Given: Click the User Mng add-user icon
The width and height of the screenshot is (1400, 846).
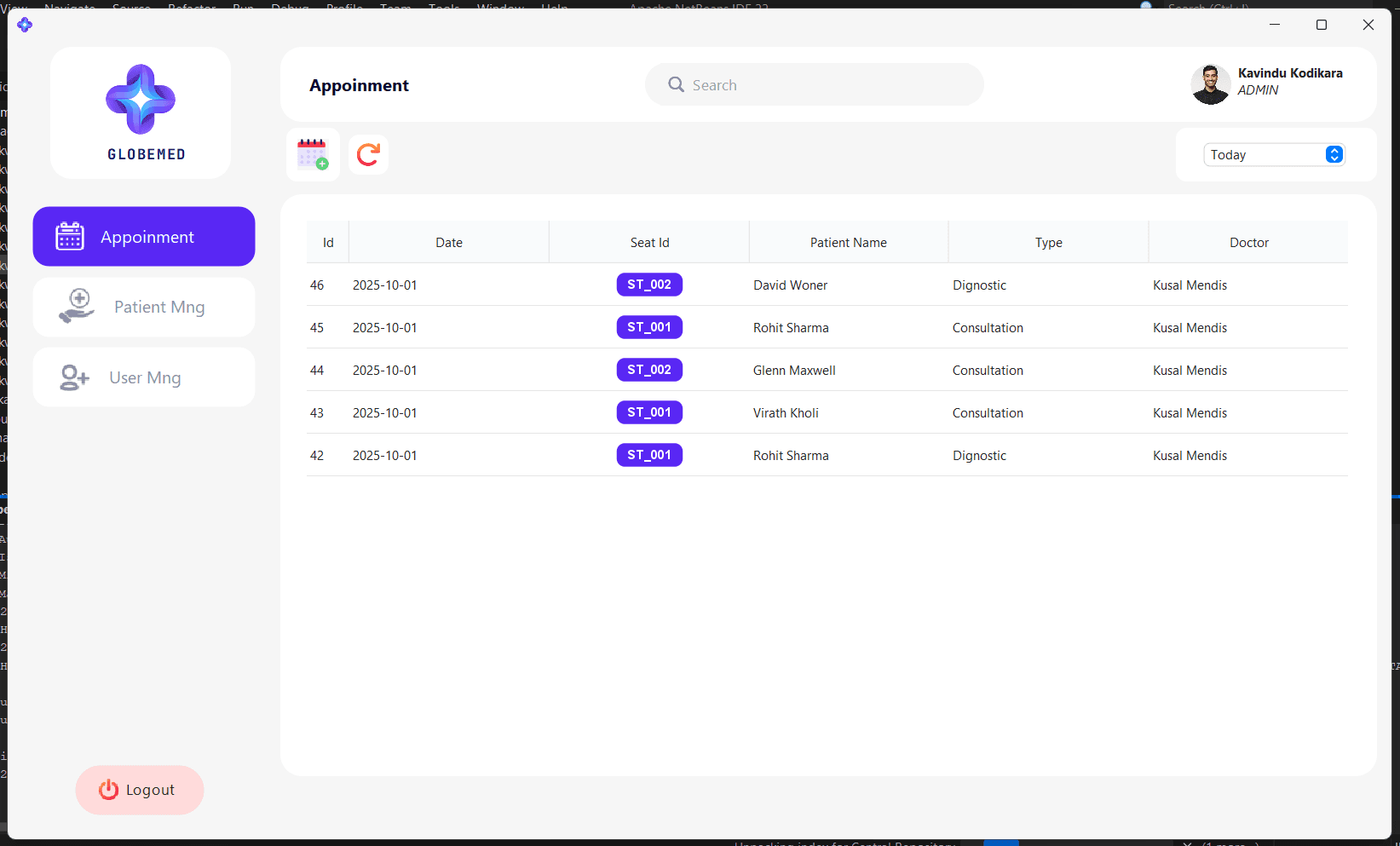Looking at the screenshot, I should (74, 377).
